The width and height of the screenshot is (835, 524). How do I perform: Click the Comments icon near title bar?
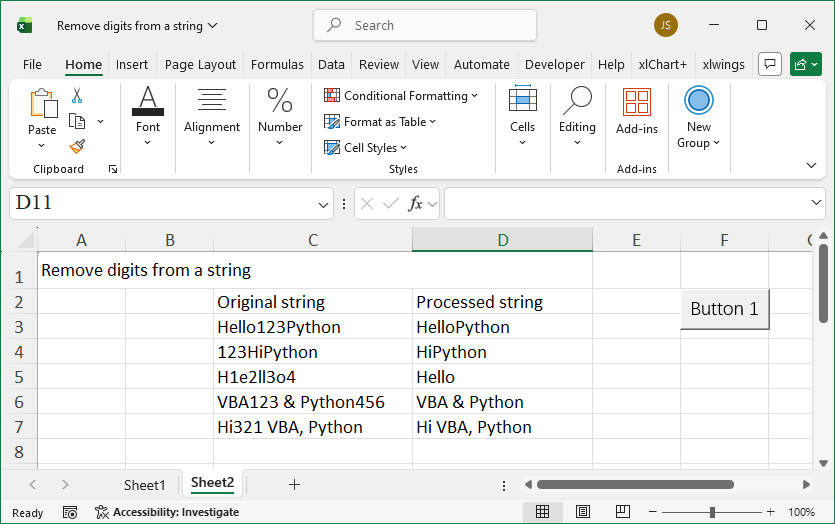coord(769,64)
